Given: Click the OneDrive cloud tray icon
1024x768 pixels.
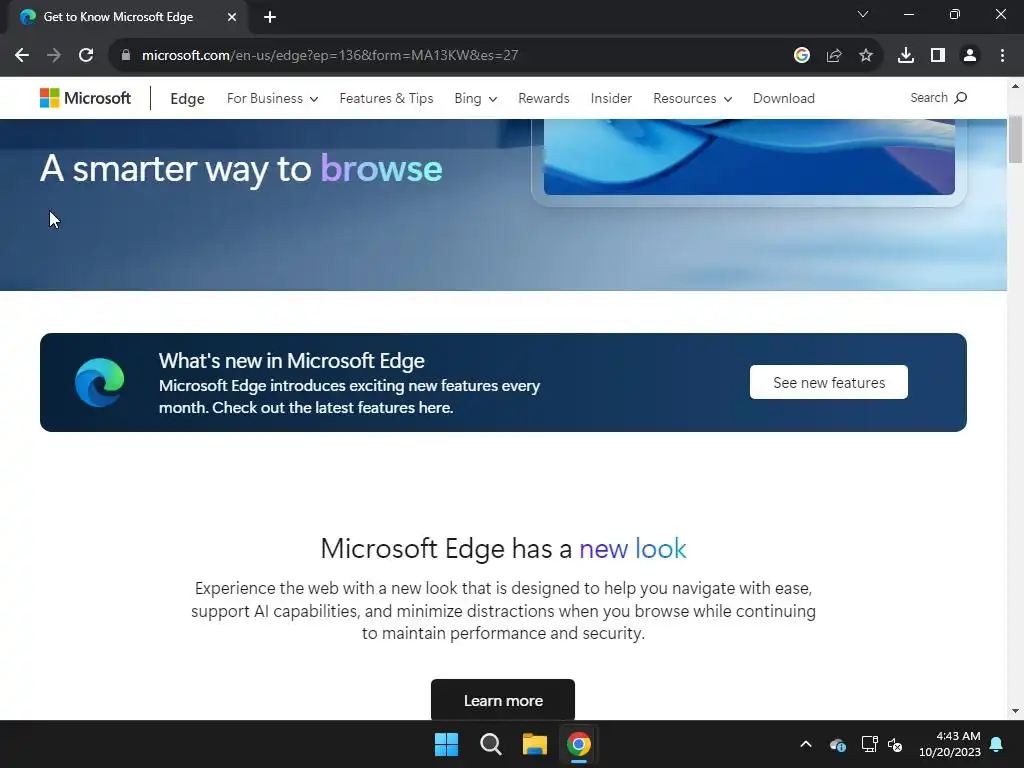Looking at the screenshot, I should point(838,744).
